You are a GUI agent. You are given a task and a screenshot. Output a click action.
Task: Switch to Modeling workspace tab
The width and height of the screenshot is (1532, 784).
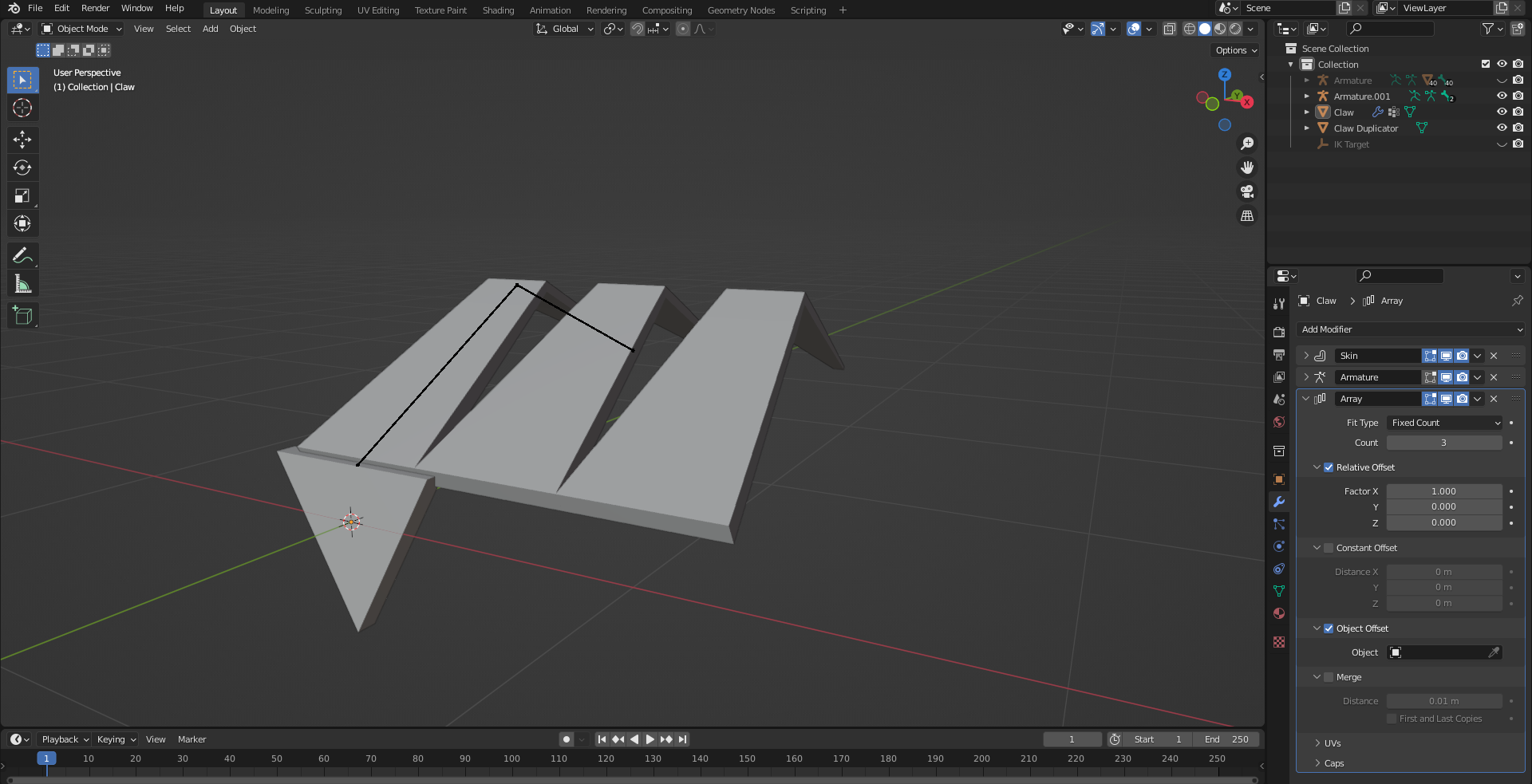270,10
